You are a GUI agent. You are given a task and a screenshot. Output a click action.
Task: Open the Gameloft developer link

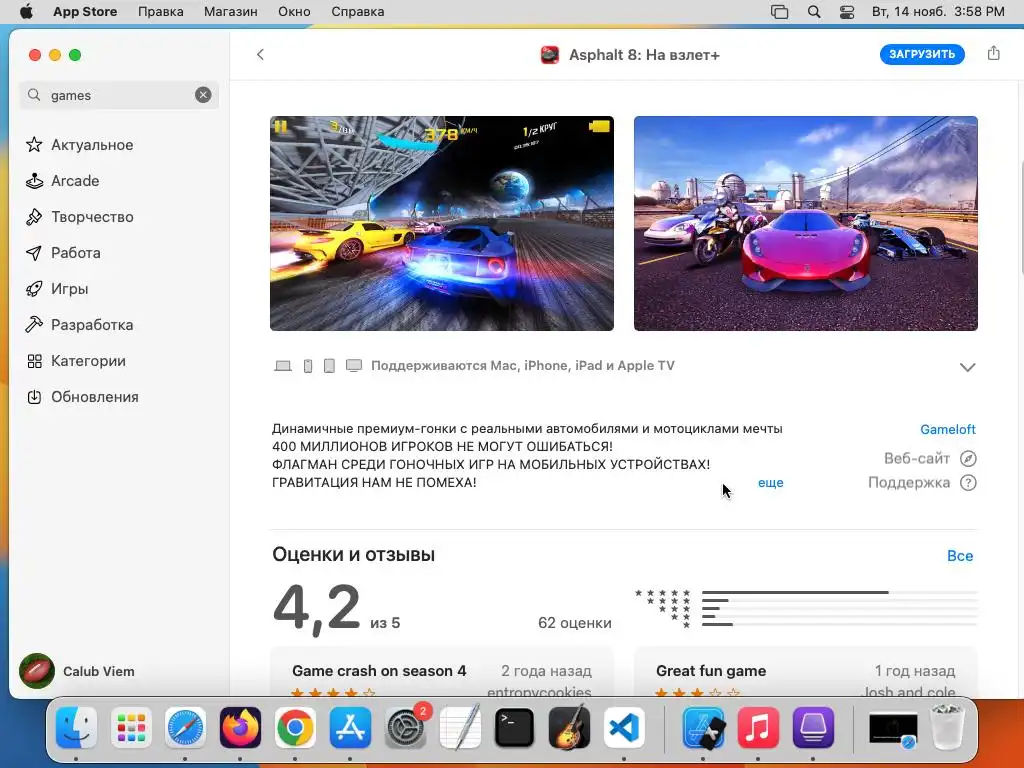[x=948, y=429]
